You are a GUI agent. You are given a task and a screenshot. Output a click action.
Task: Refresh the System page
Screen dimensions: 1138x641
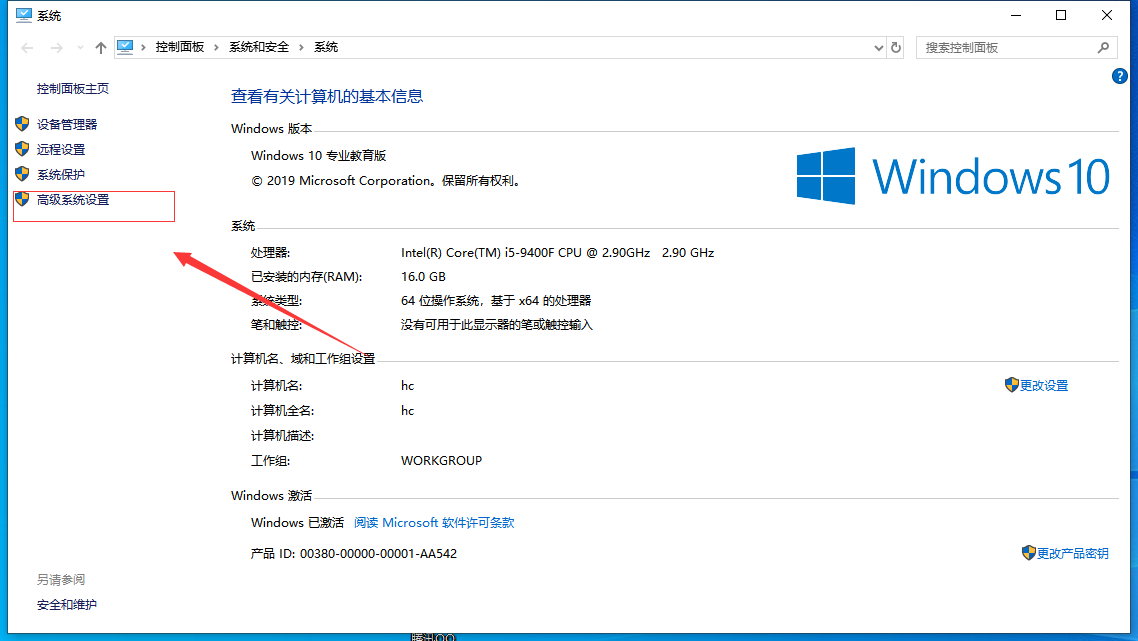(896, 48)
